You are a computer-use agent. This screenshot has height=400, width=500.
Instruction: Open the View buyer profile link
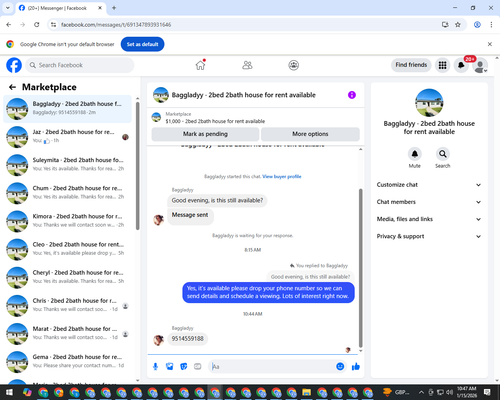pos(282,177)
